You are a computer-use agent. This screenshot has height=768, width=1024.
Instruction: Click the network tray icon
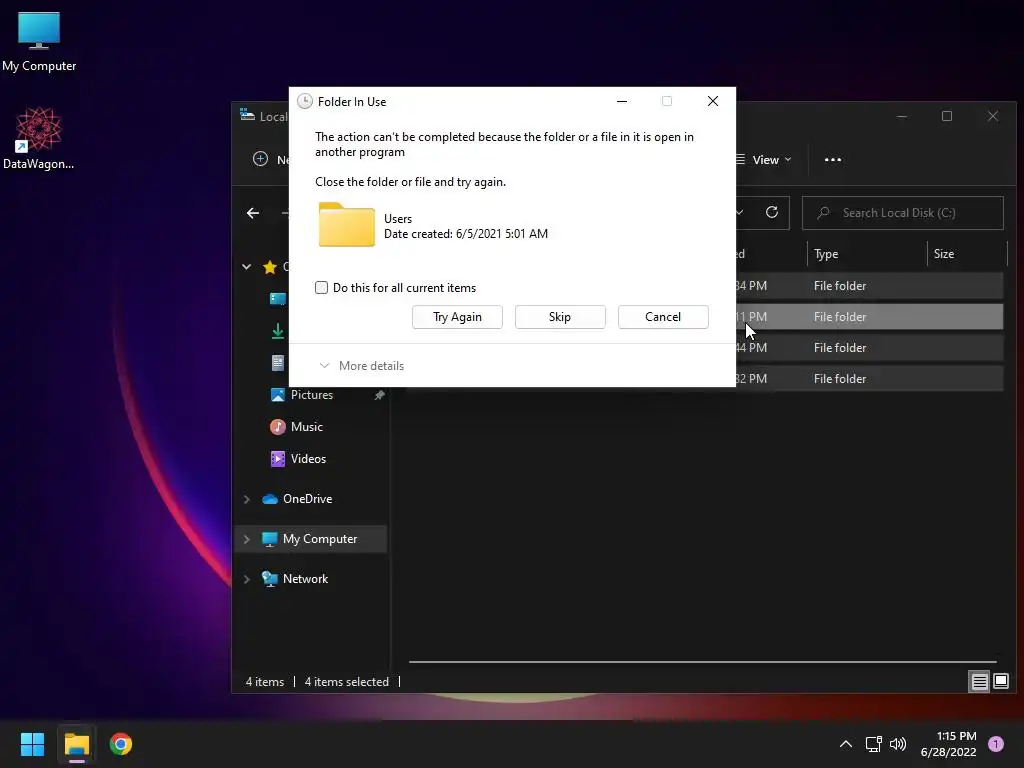pyautogui.click(x=873, y=744)
